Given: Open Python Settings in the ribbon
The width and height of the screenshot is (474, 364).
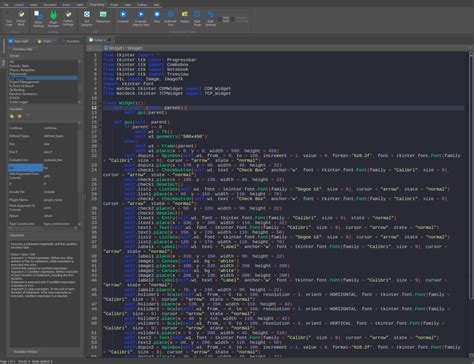Looking at the screenshot, I should 68,18.
